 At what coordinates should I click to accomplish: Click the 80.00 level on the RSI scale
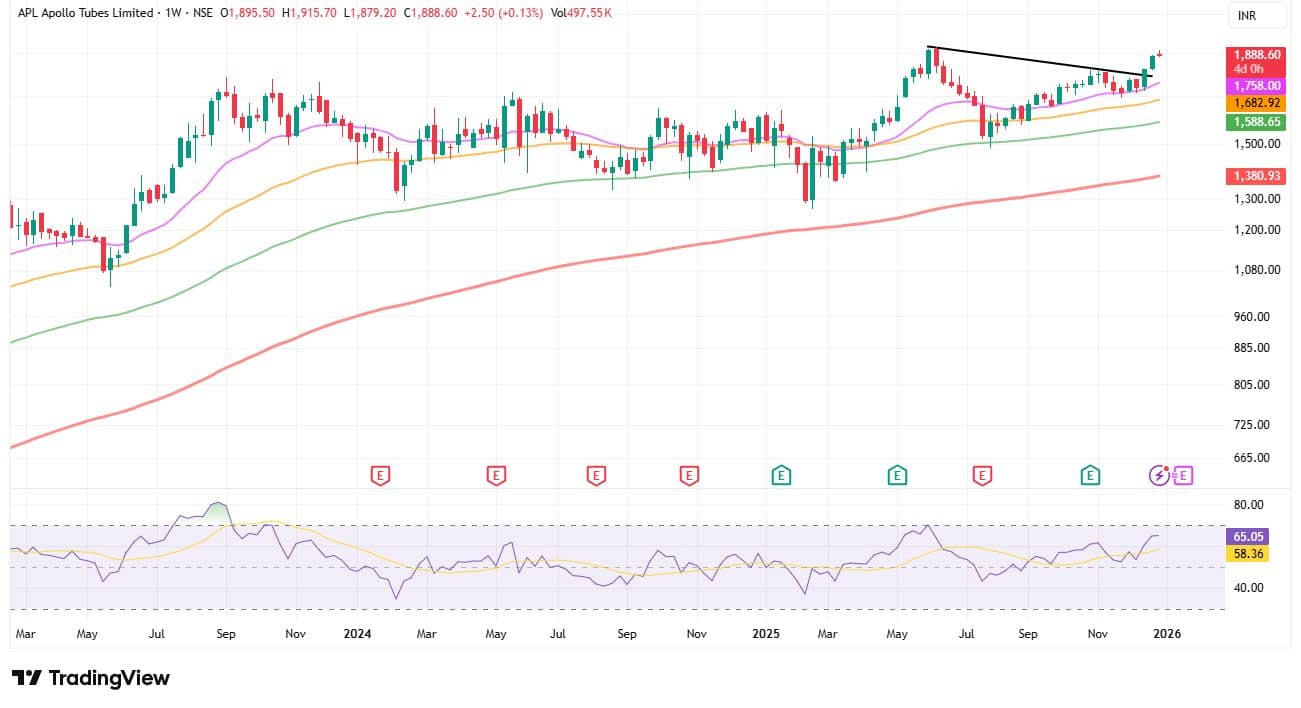(x=1250, y=505)
